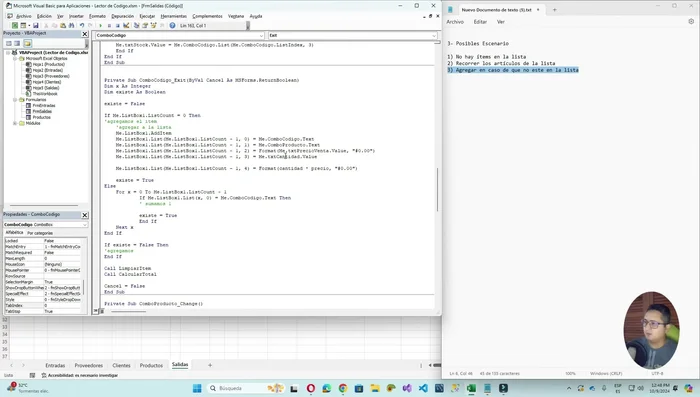Image resolution: width=700 pixels, height=397 pixels.
Task: Select Hoja5 (Salidas) in project tree
Action: click(x=46, y=88)
